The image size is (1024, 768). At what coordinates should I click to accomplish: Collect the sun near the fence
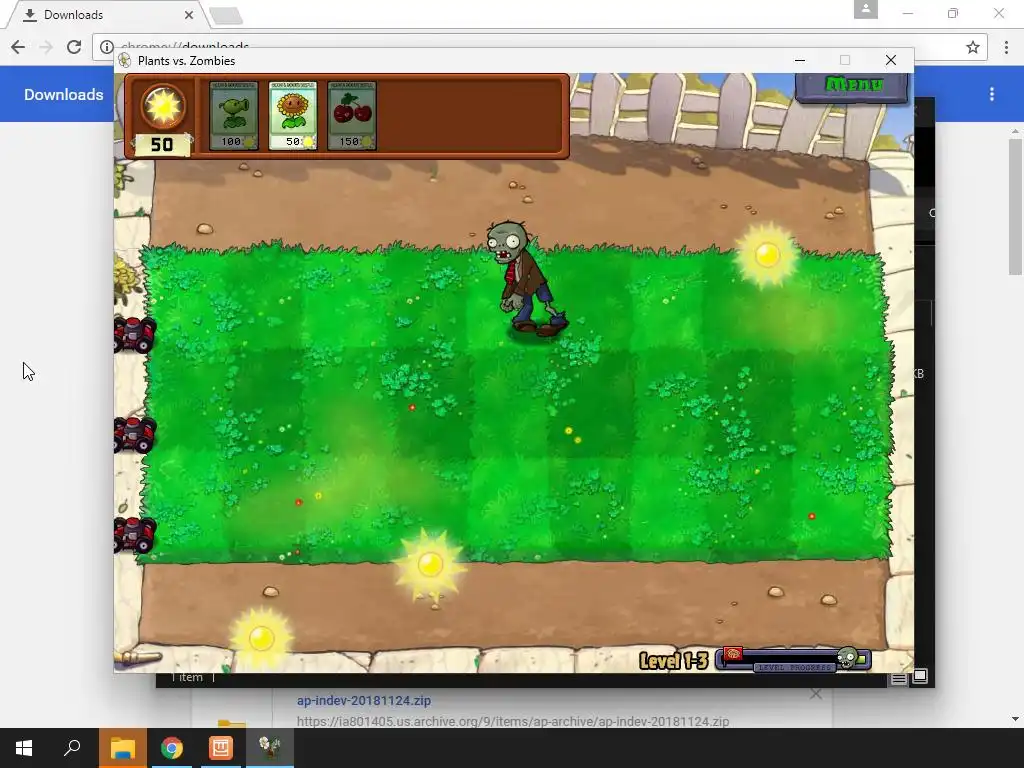(x=767, y=255)
